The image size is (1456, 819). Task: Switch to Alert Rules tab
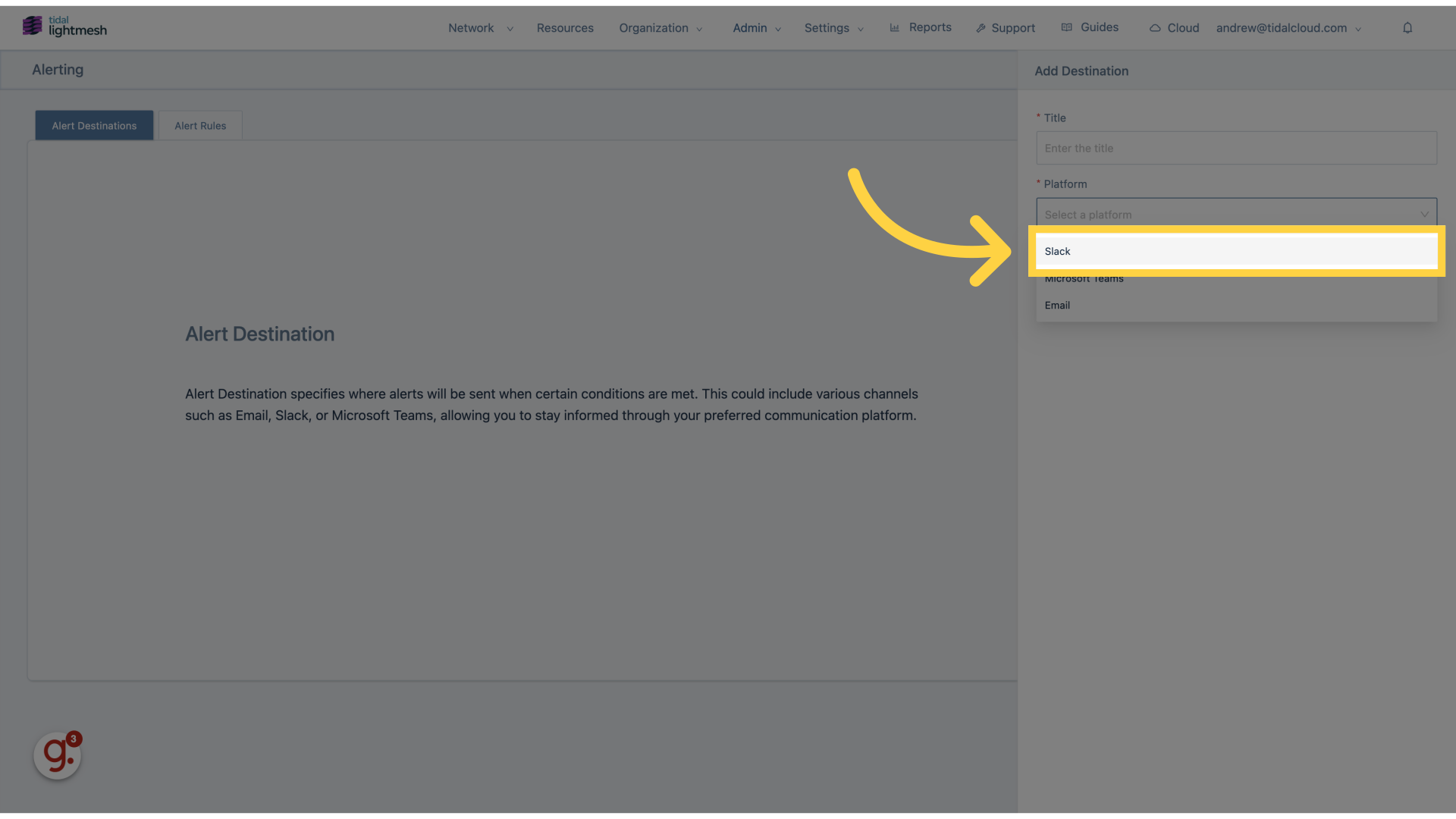pyautogui.click(x=200, y=125)
